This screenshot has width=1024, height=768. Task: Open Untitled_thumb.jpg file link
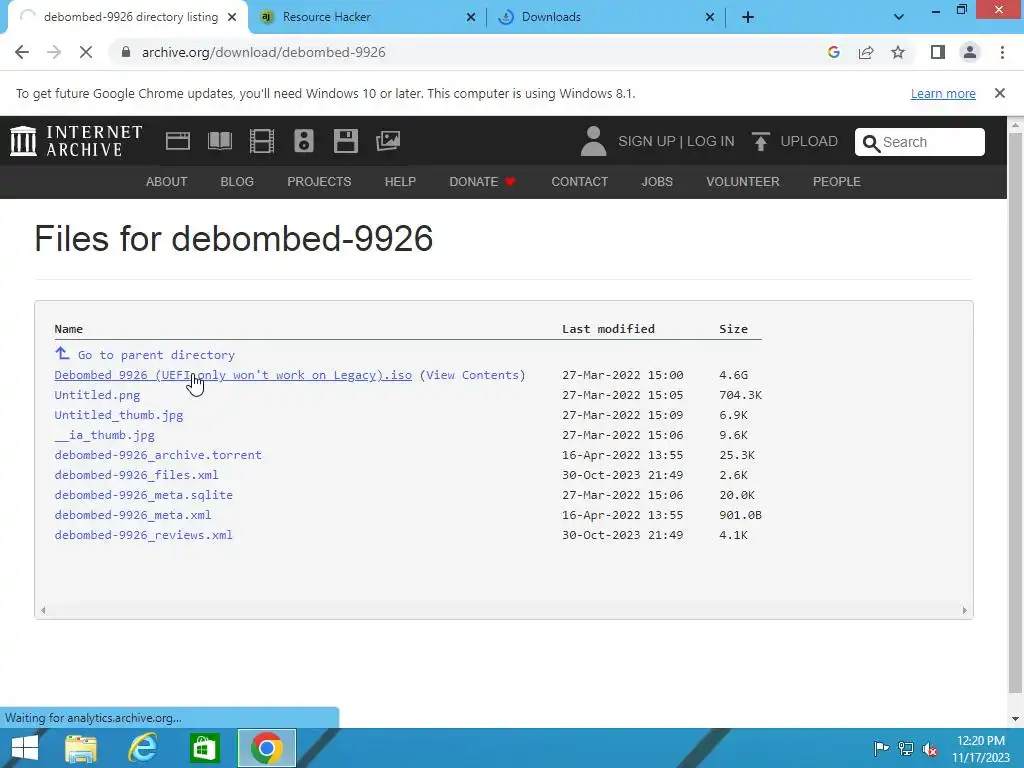119,415
